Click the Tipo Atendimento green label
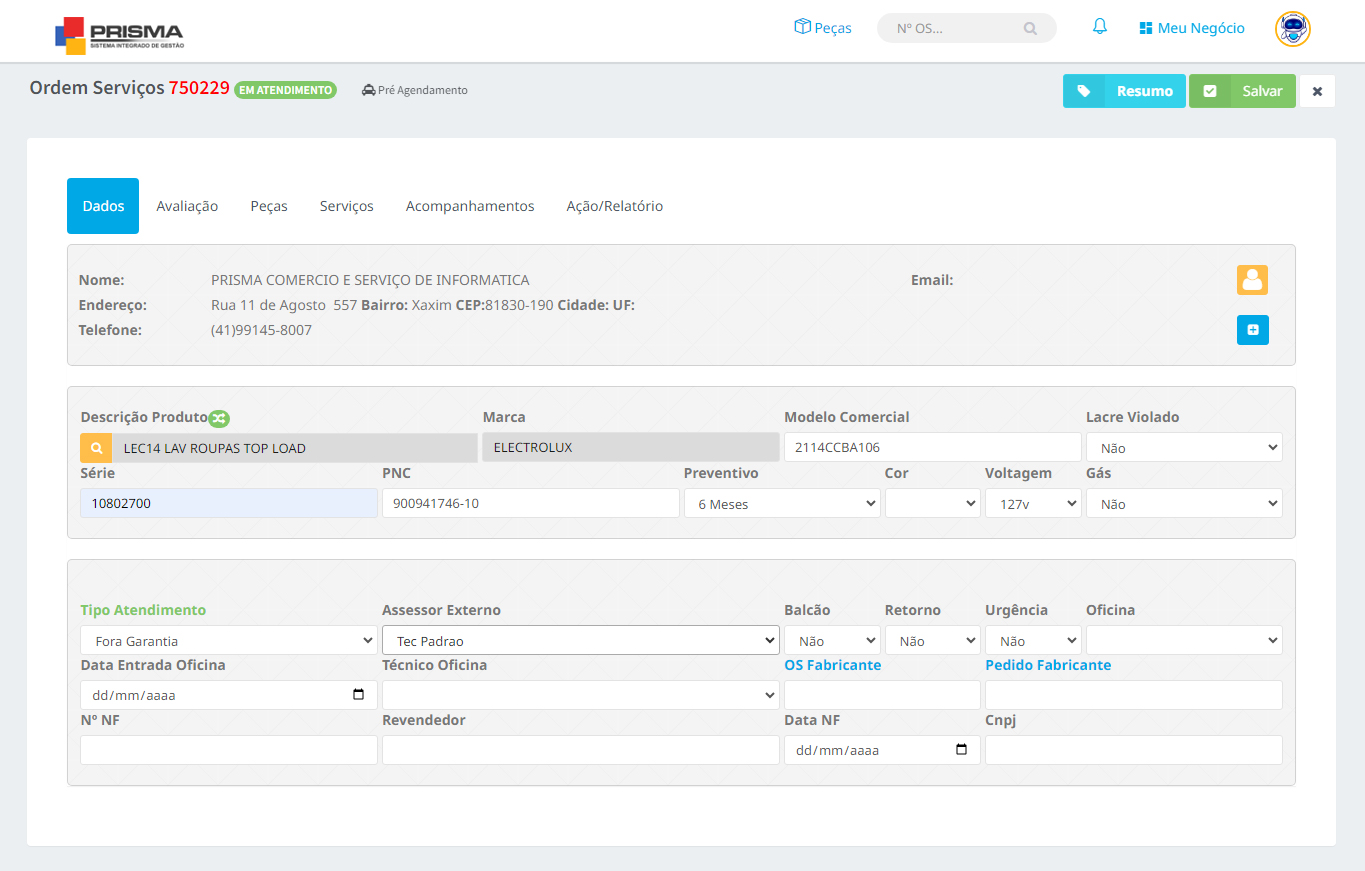The image size is (1365, 871). point(143,610)
